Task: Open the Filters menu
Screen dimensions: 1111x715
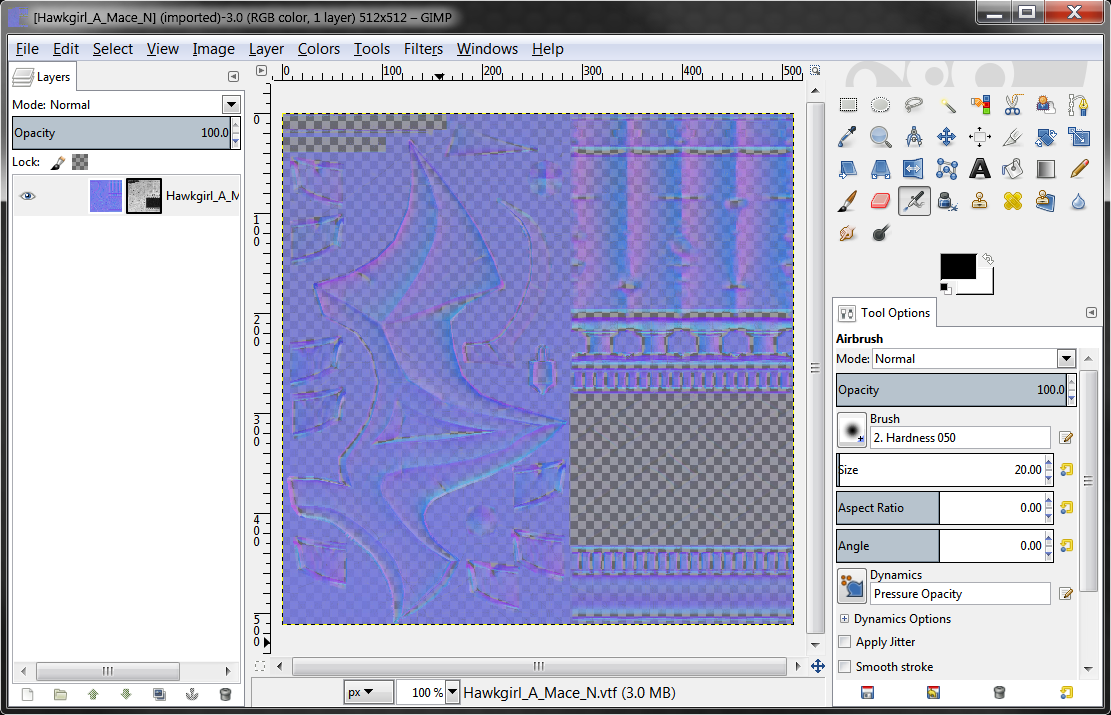Action: click(423, 49)
